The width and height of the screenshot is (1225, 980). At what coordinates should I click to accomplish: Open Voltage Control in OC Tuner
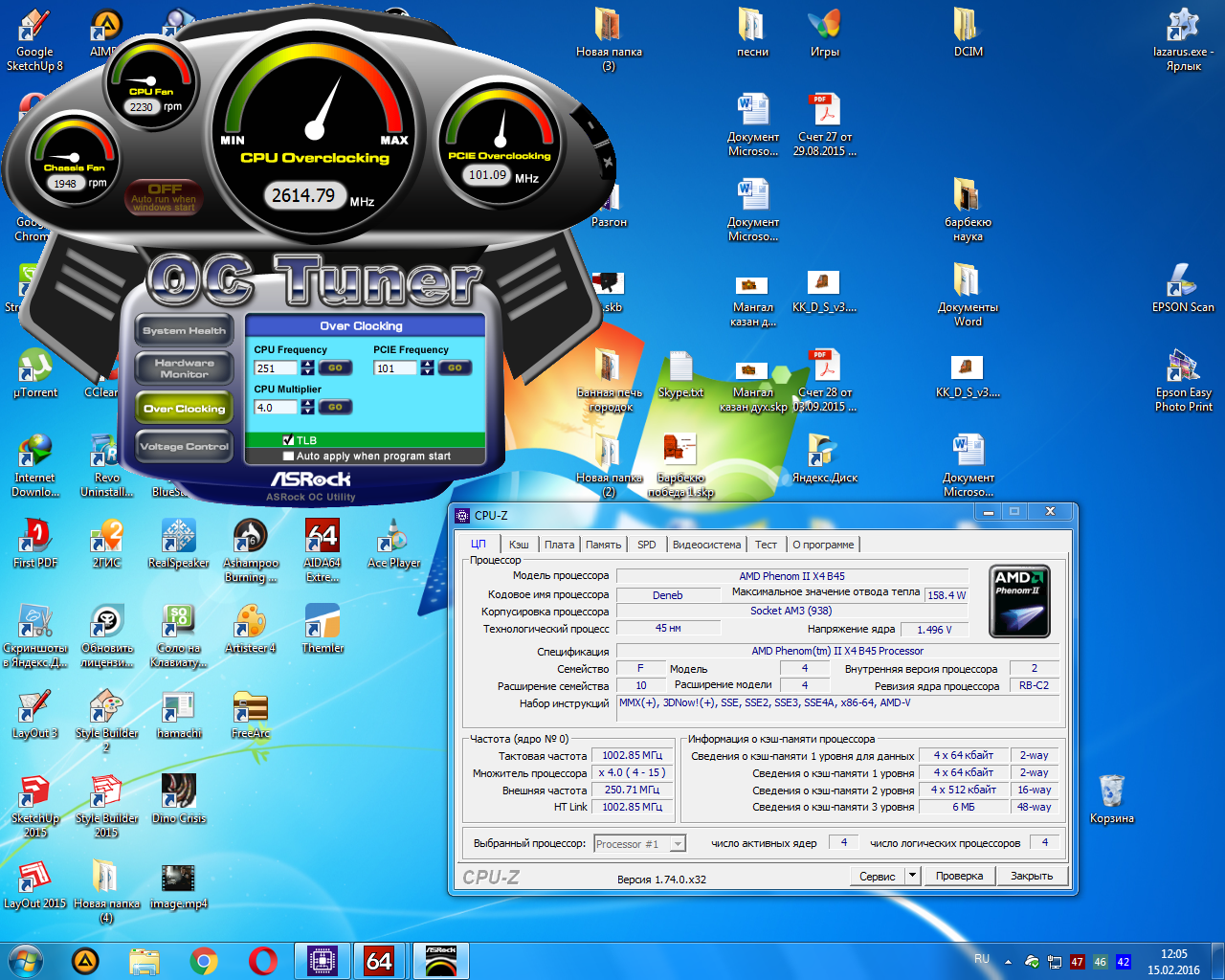tap(184, 446)
